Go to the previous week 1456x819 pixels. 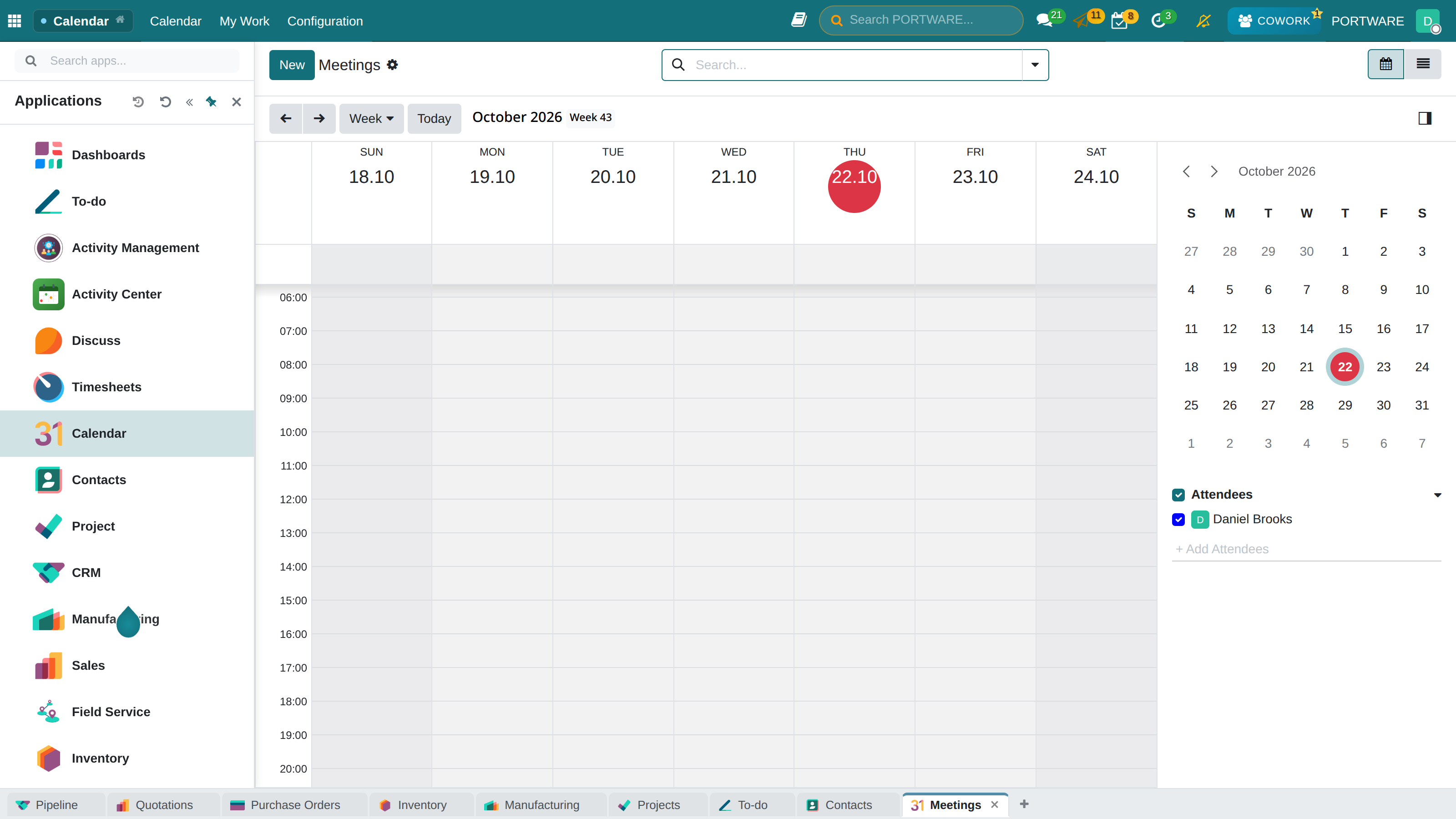(x=286, y=119)
